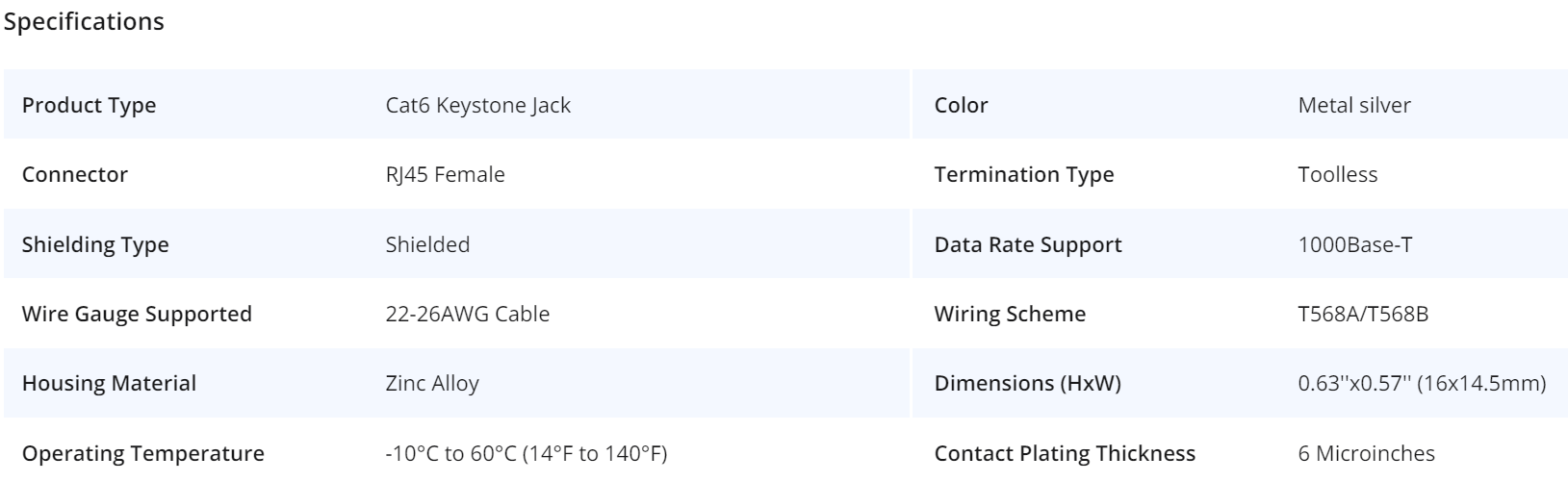This screenshot has width=1568, height=482.
Task: Select the 1000Base-T data rate value
Action: 1354,244
